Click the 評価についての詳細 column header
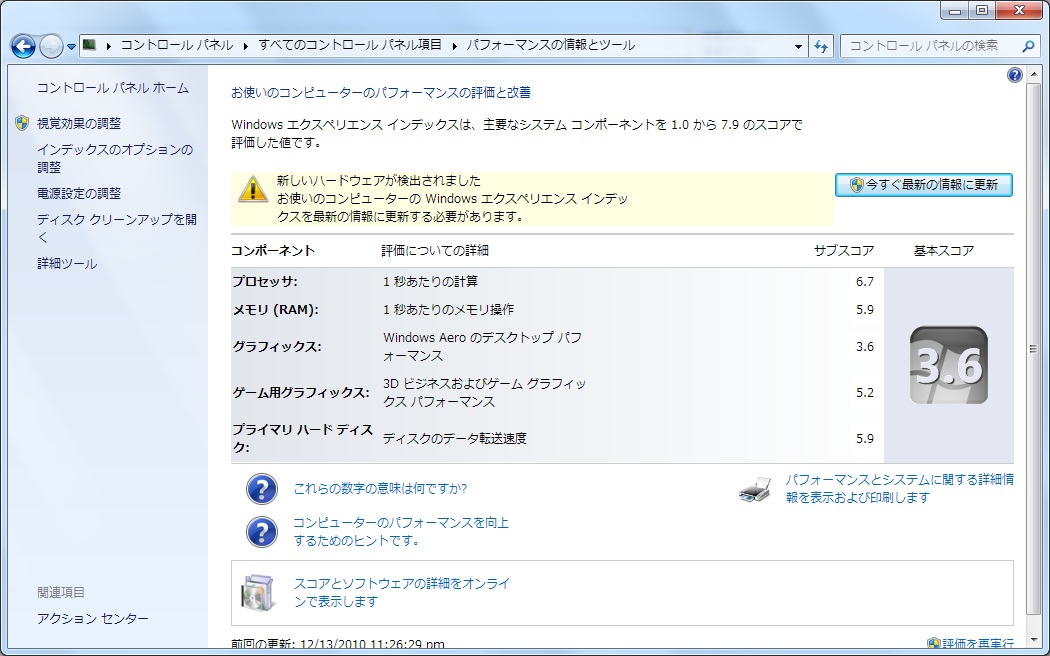 click(x=435, y=250)
